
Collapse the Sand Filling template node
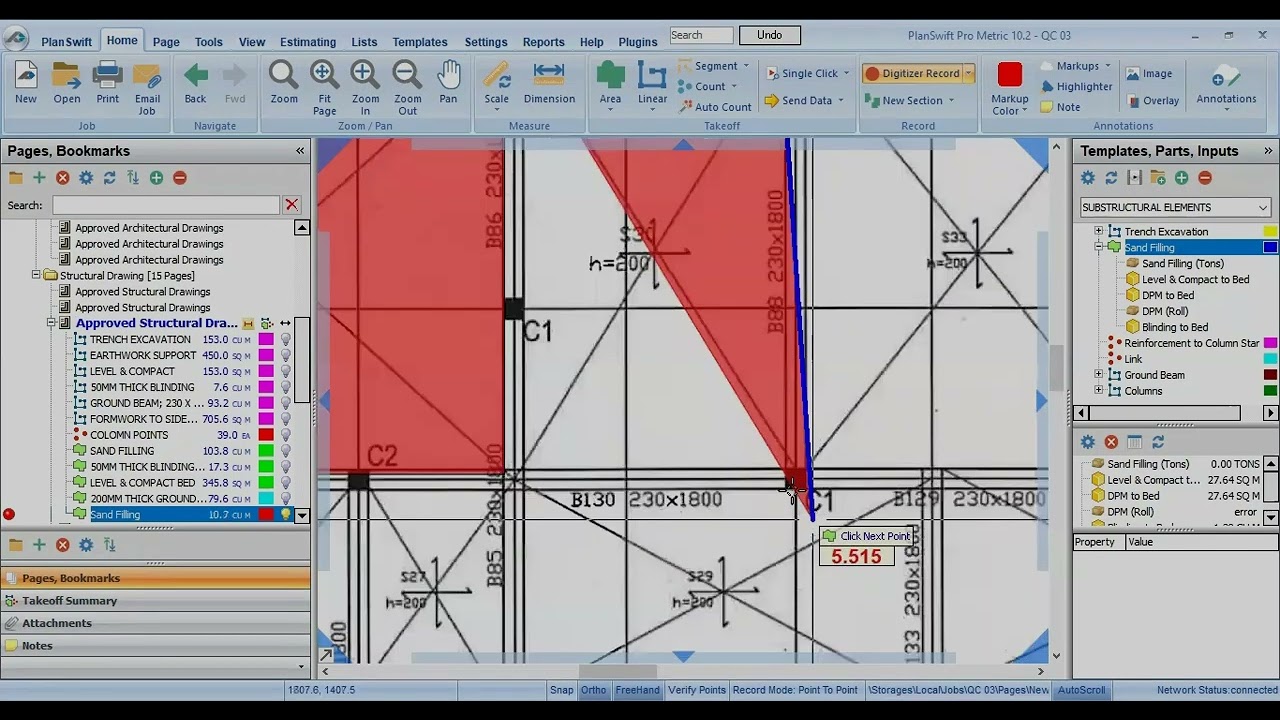(x=1099, y=247)
